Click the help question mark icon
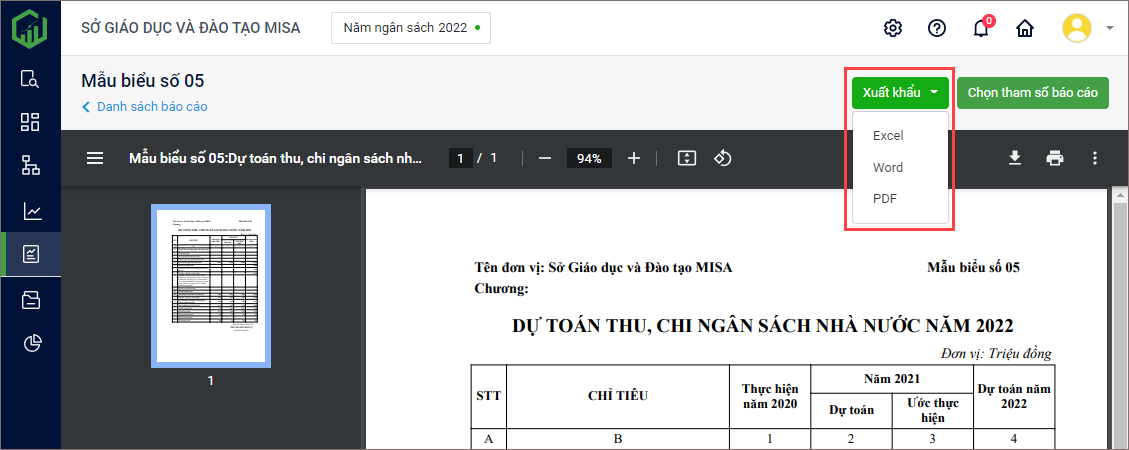Image resolution: width=1129 pixels, height=450 pixels. point(937,28)
